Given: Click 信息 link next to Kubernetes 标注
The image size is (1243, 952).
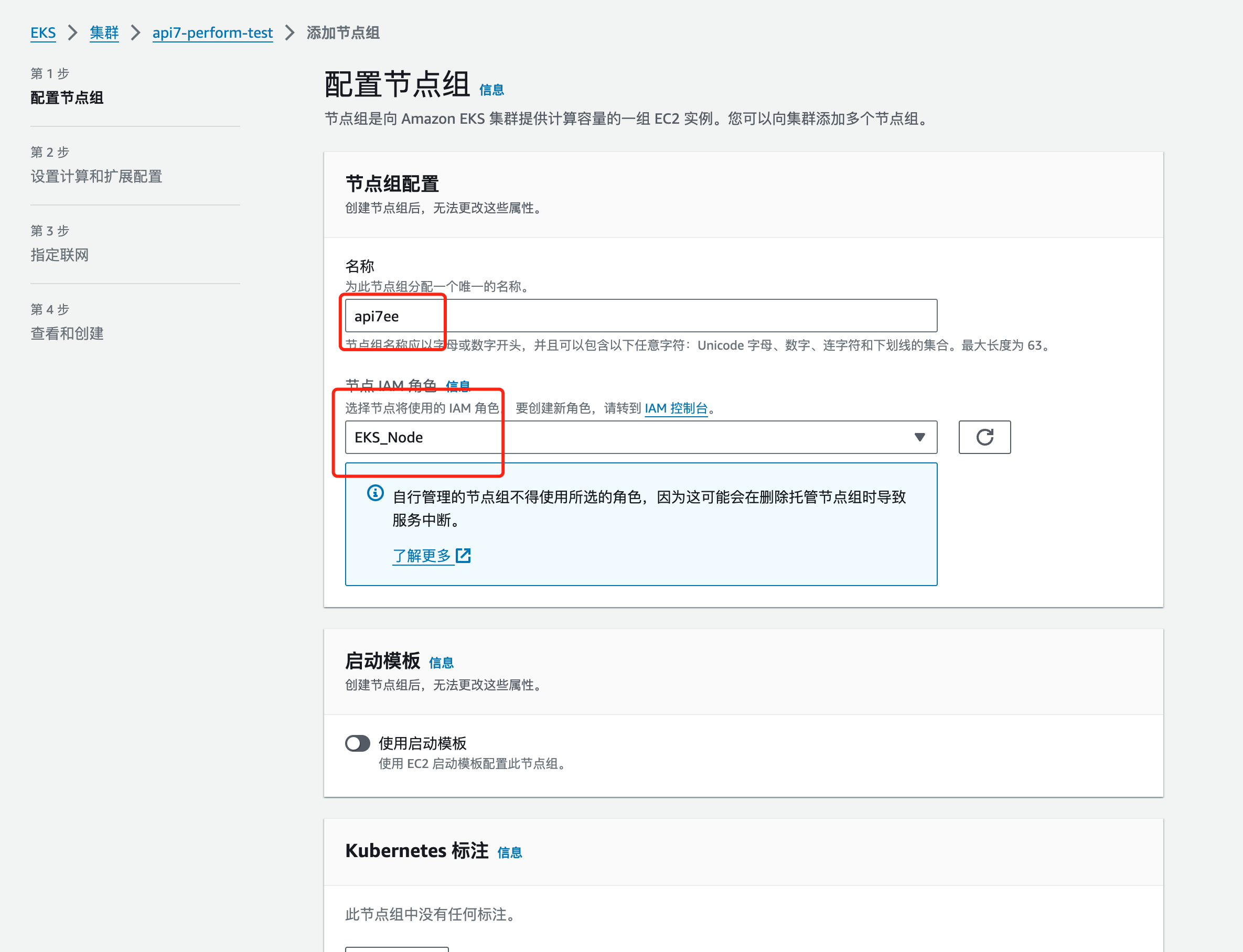Looking at the screenshot, I should [510, 852].
